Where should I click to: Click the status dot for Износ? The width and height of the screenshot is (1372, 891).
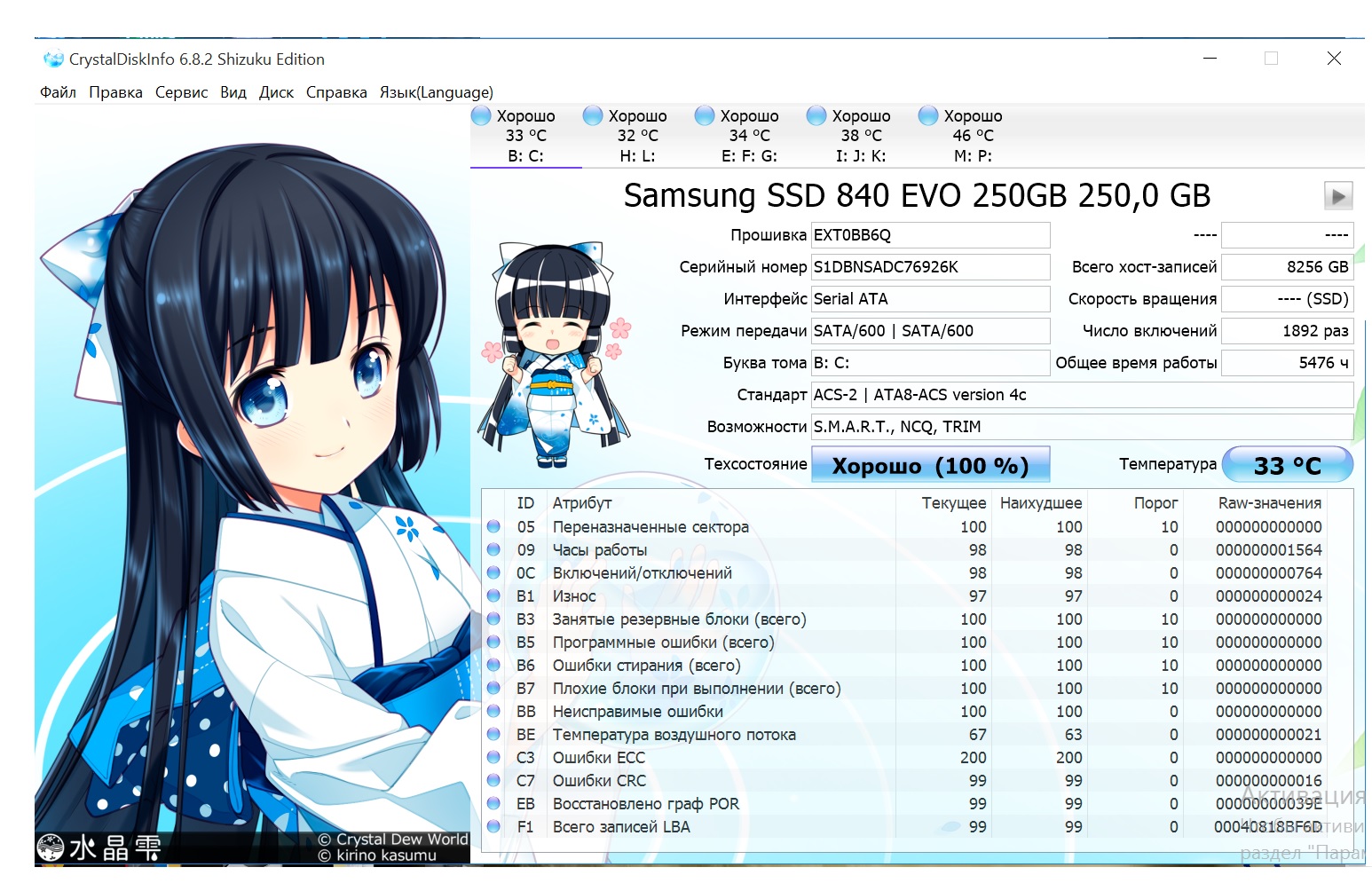pyautogui.click(x=494, y=596)
